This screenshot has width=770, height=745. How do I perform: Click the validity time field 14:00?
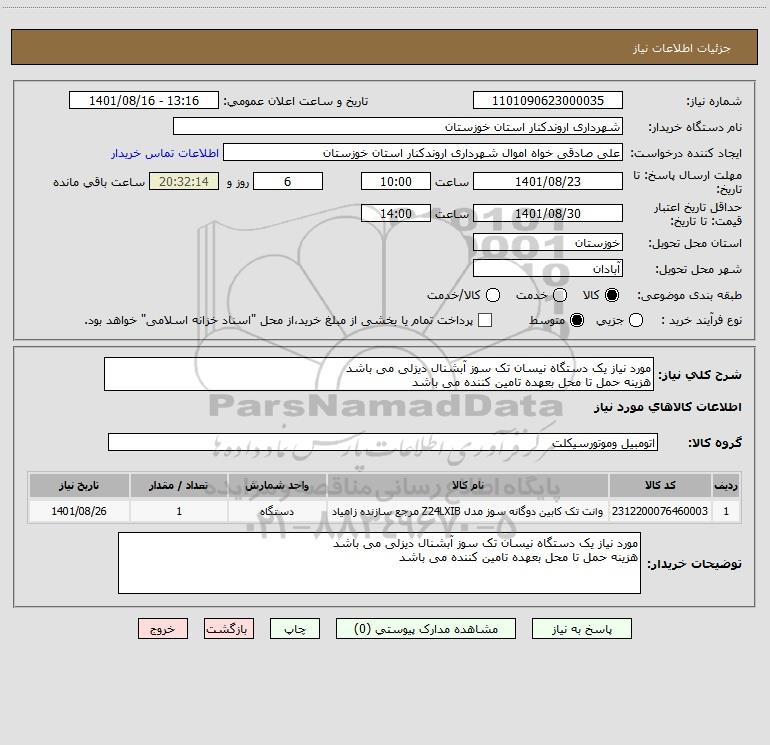pos(396,213)
